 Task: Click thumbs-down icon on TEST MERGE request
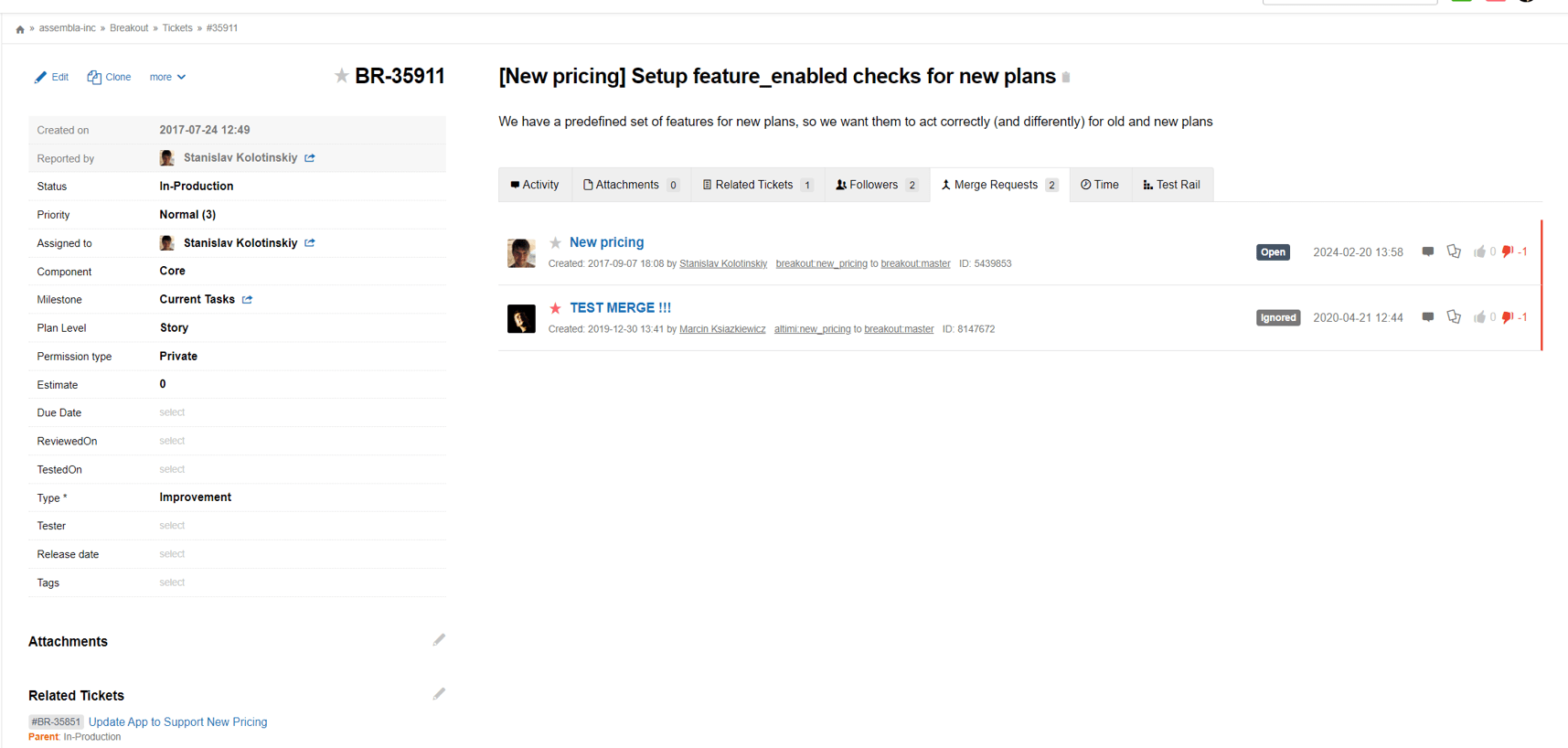click(x=1508, y=317)
